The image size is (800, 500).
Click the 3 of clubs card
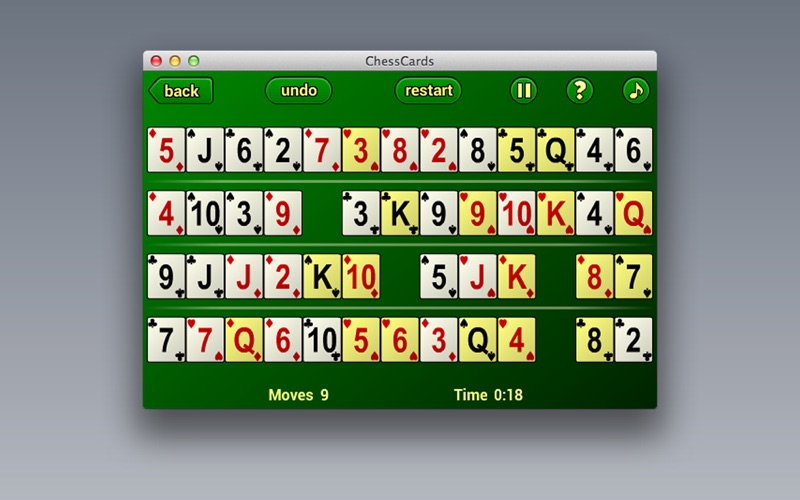[x=361, y=213]
